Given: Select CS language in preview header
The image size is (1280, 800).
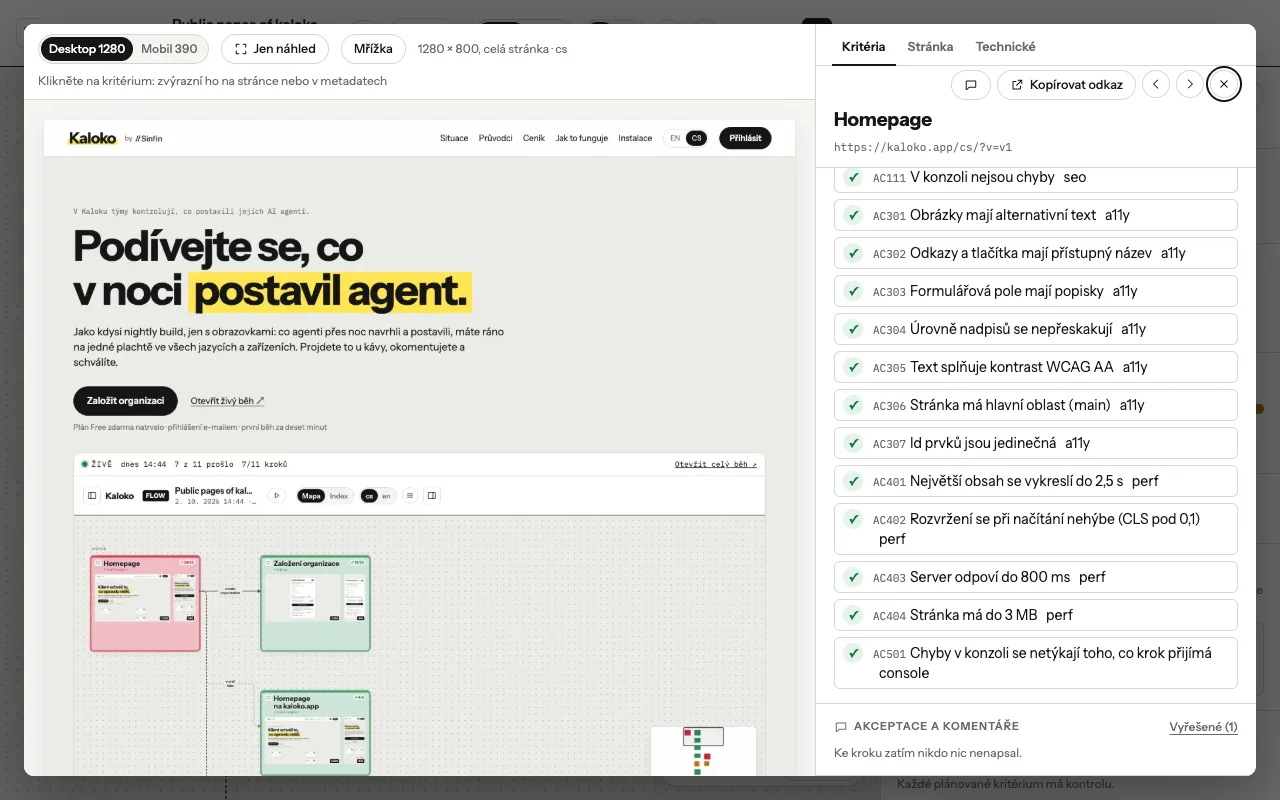Looking at the screenshot, I should point(696,138).
